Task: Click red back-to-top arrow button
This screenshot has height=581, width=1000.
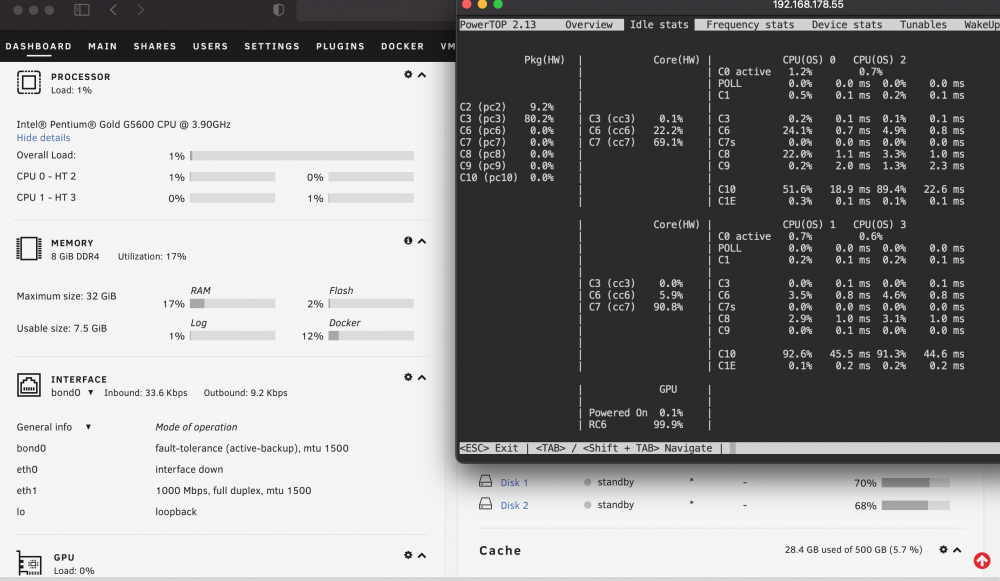Action: (982, 561)
